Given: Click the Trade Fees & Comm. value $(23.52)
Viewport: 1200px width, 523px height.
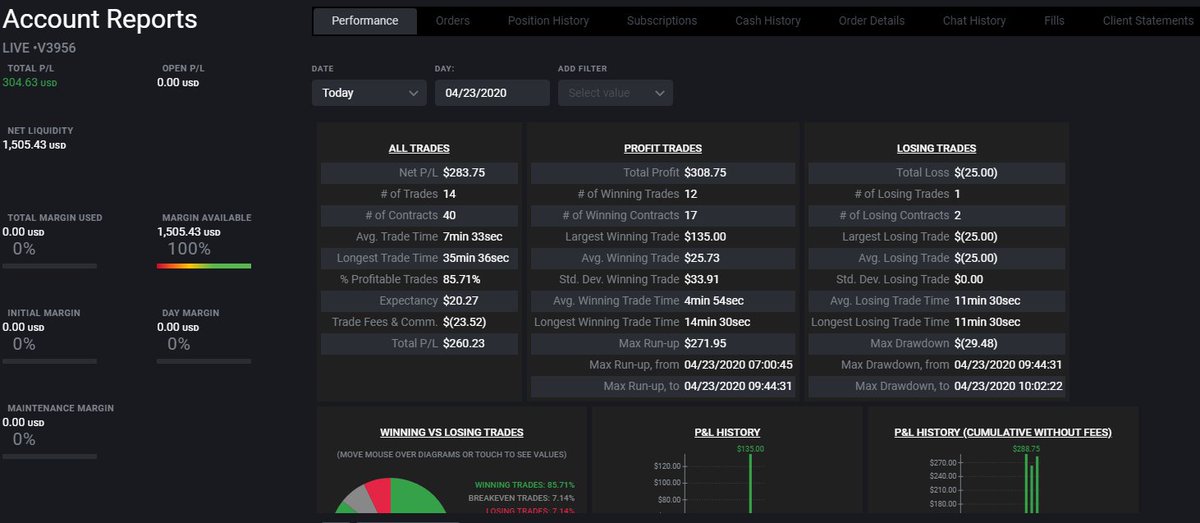Looking at the screenshot, I should (464, 322).
